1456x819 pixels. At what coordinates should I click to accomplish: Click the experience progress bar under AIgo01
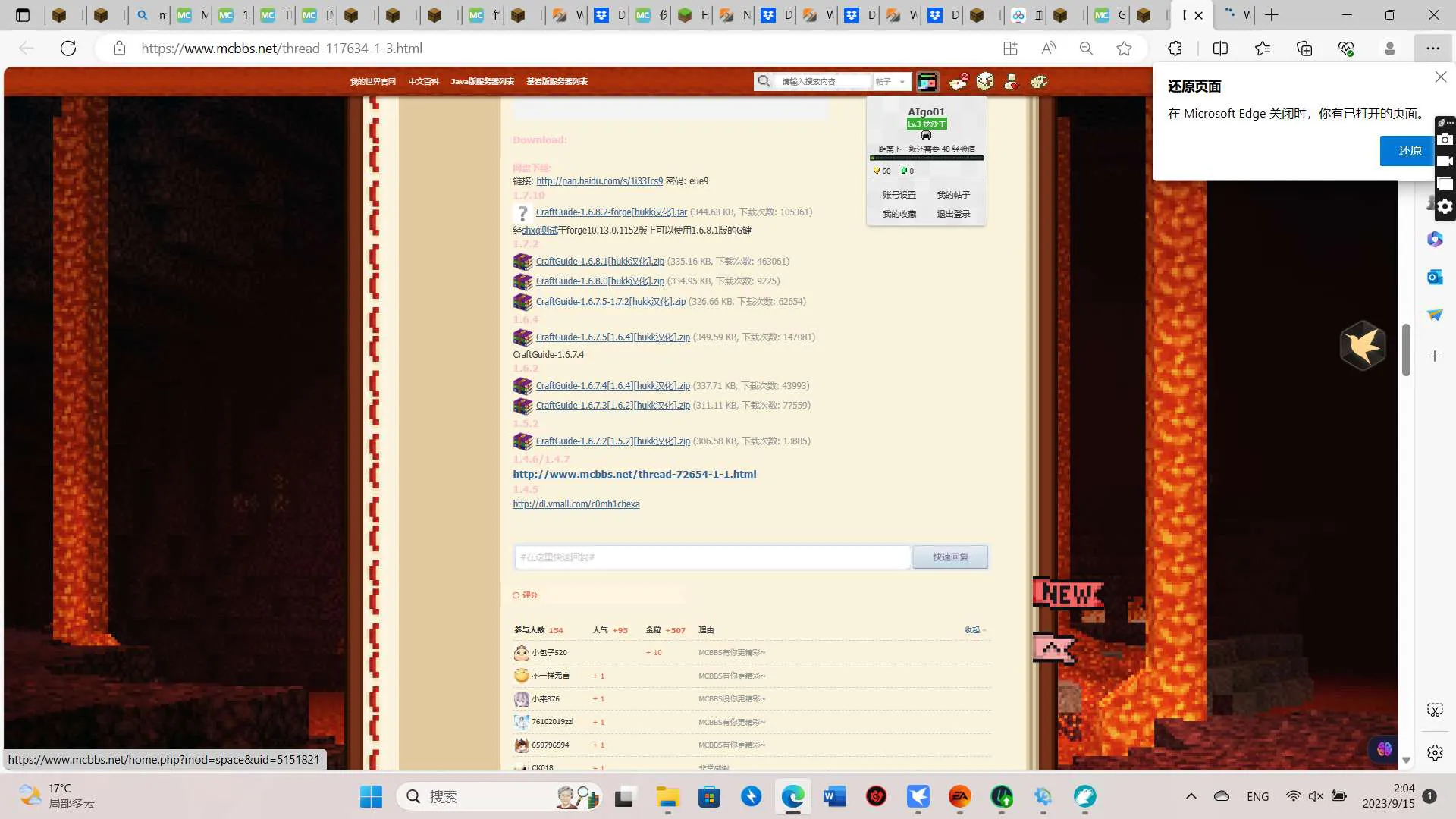click(x=927, y=158)
